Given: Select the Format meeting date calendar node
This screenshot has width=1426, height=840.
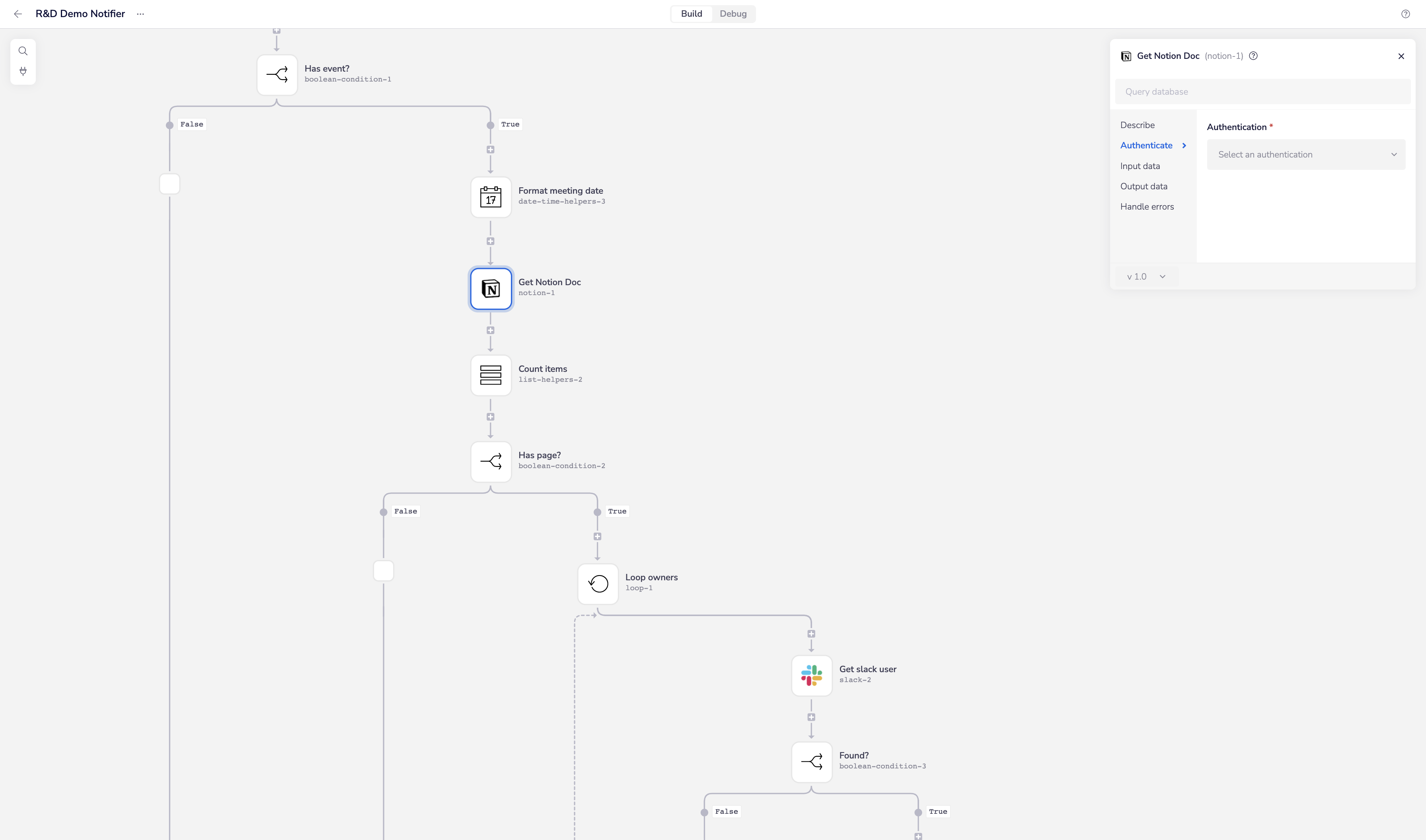Looking at the screenshot, I should click(491, 197).
